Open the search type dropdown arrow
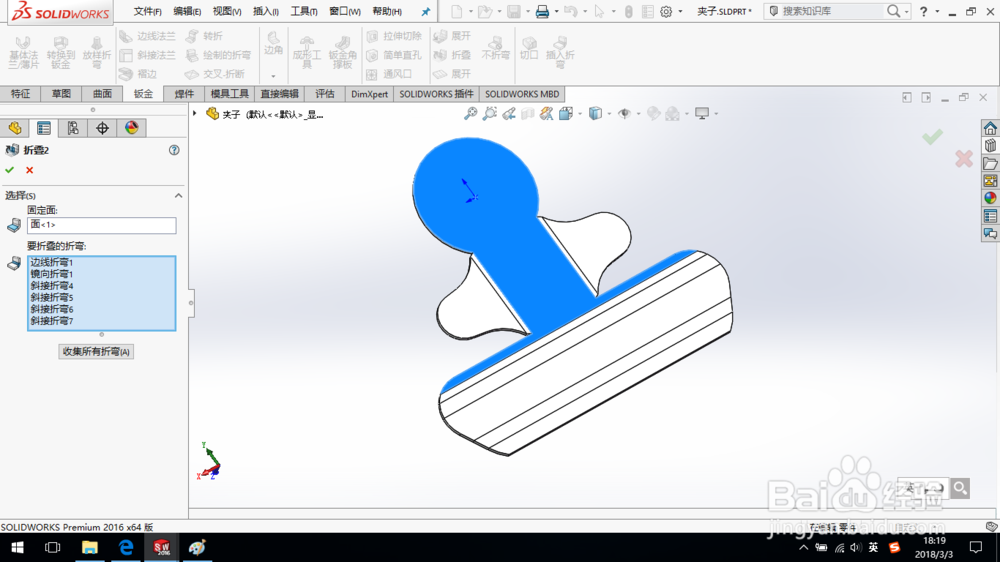The height and width of the screenshot is (562, 1000). click(906, 11)
